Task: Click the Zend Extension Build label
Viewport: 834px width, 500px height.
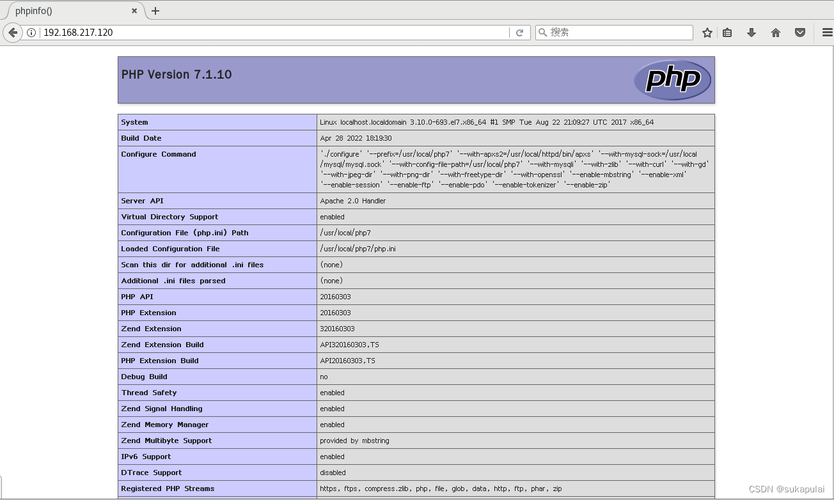Action: 162,345
